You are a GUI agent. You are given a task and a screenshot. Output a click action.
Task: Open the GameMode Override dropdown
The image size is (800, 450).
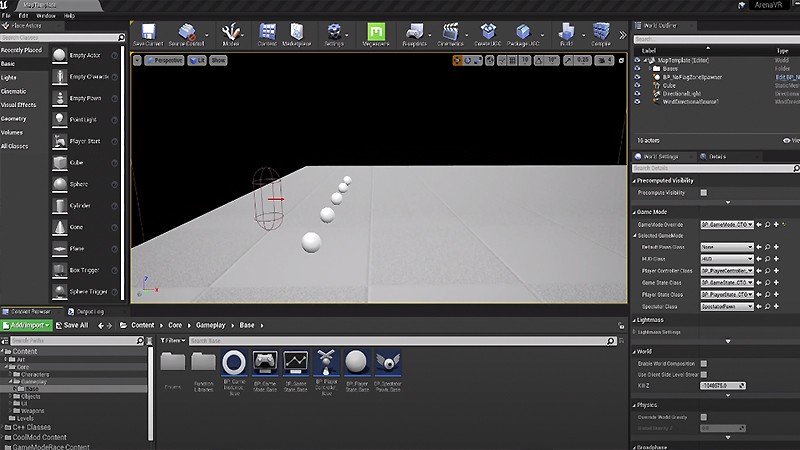pos(726,225)
